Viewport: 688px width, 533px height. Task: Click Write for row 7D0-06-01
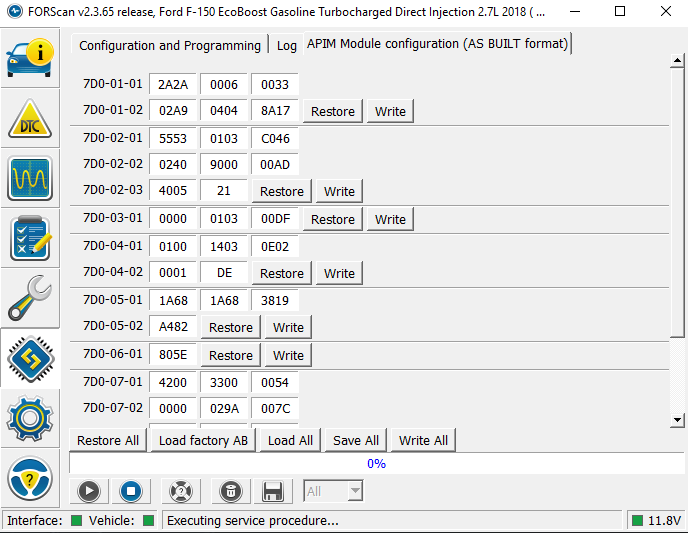[288, 355]
